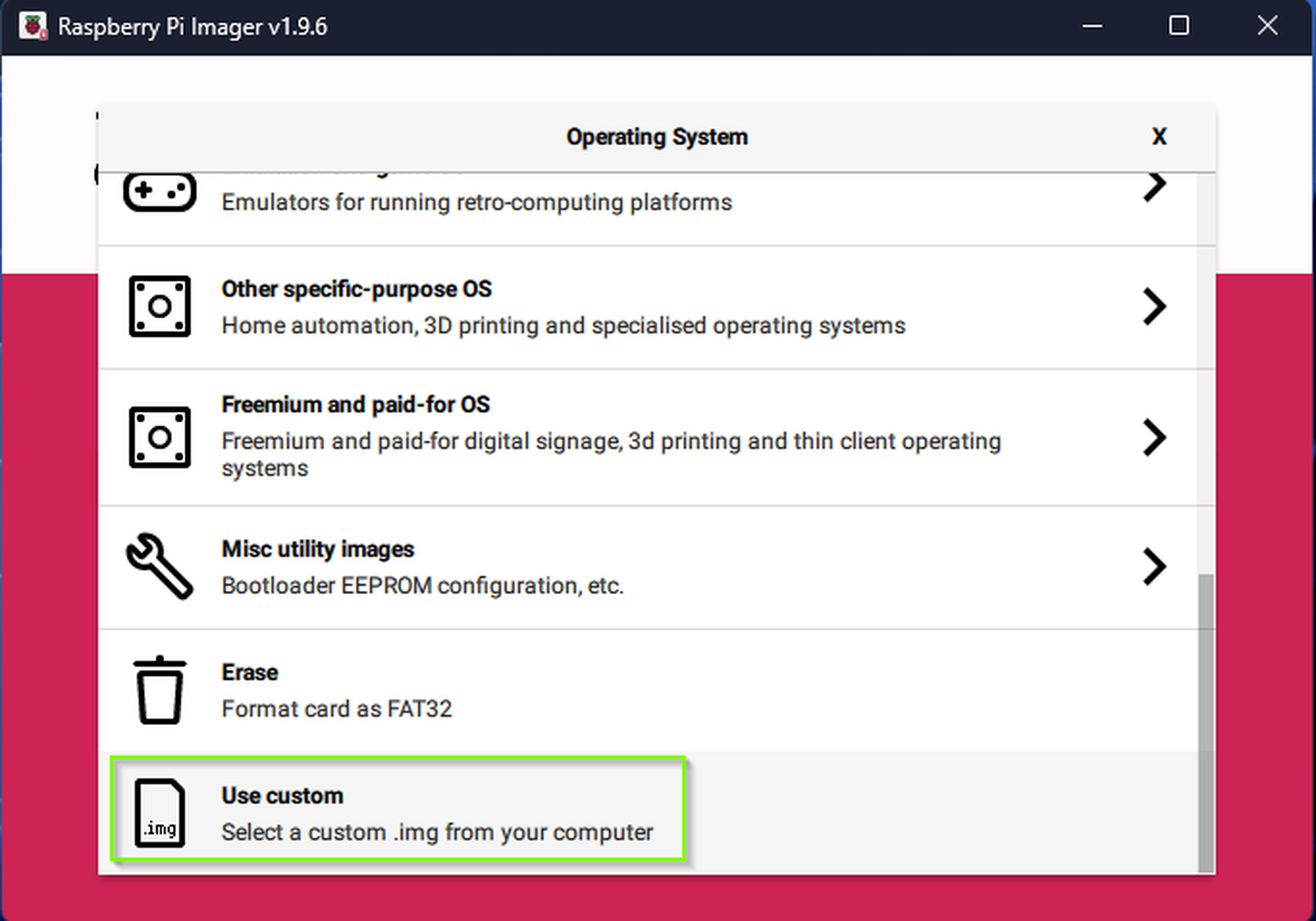Viewport: 1316px width, 921px height.
Task: Click the .img file icon
Action: (160, 813)
